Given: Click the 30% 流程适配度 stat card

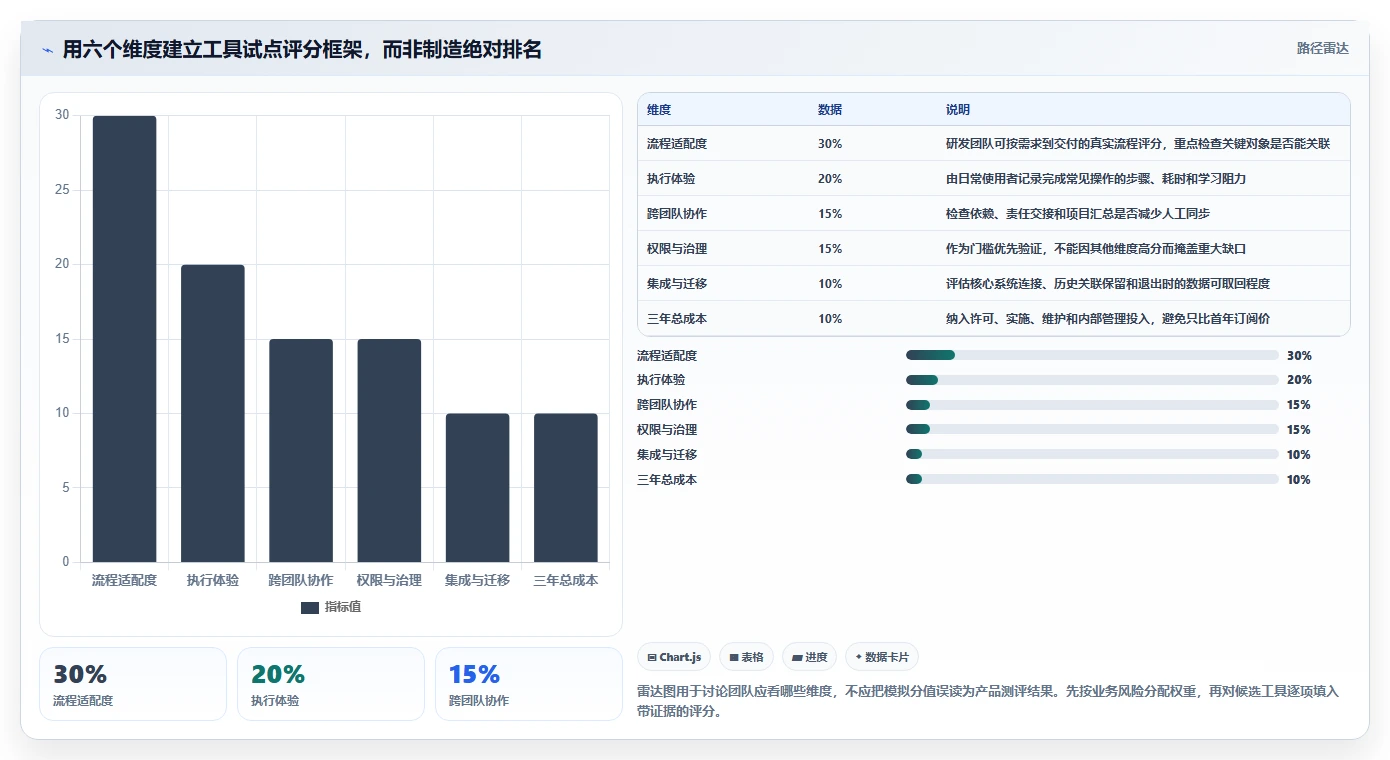Looking at the screenshot, I should 133,684.
